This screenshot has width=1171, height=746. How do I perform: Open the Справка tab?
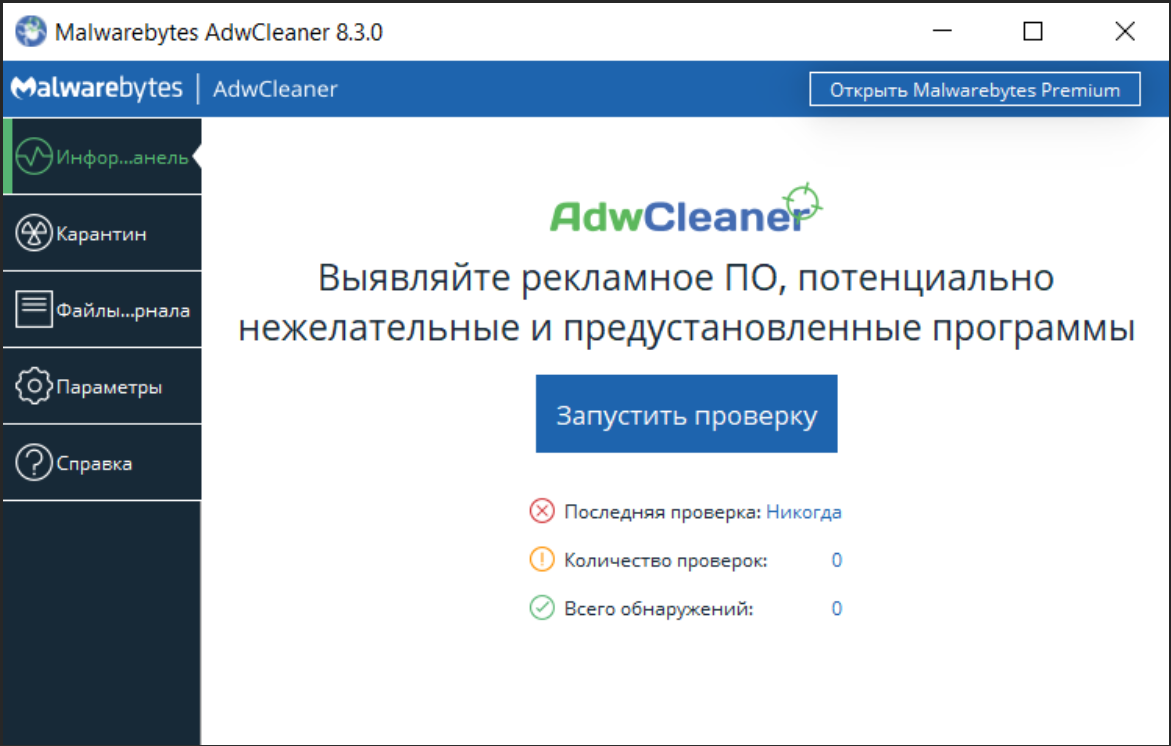(102, 463)
